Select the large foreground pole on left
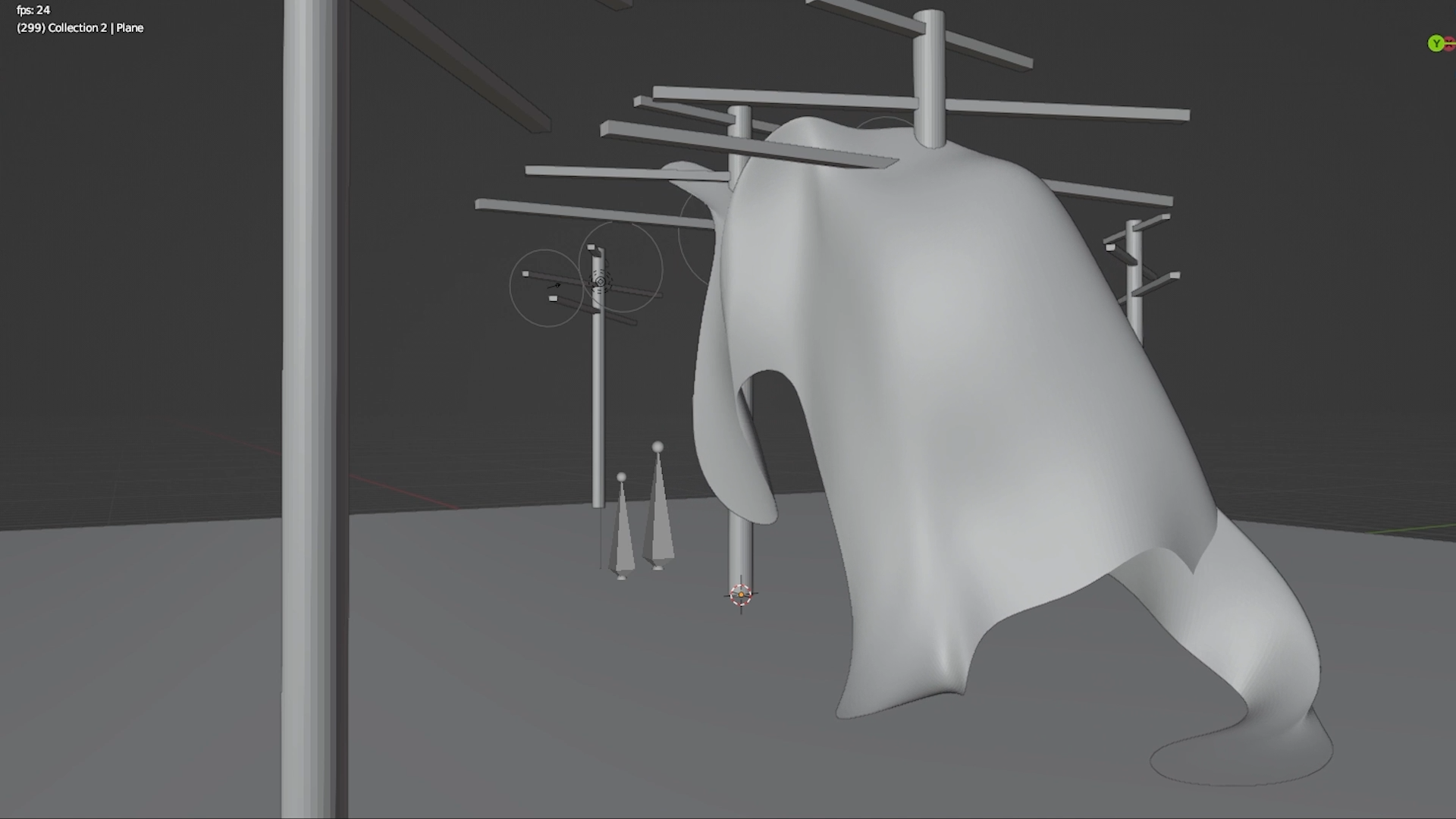 [311, 409]
